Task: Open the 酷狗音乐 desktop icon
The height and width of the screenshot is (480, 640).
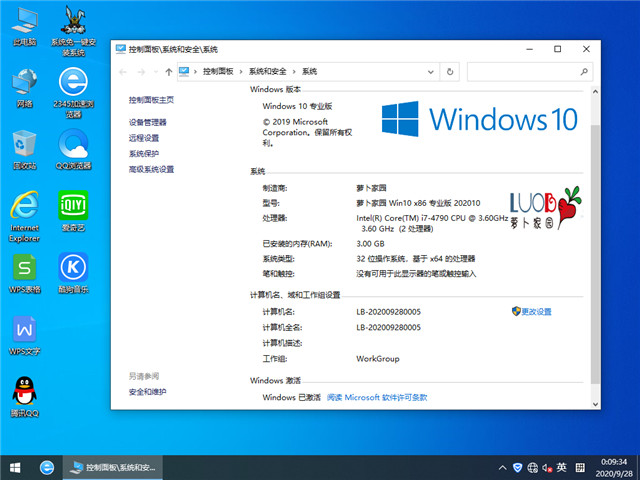Action: click(73, 273)
